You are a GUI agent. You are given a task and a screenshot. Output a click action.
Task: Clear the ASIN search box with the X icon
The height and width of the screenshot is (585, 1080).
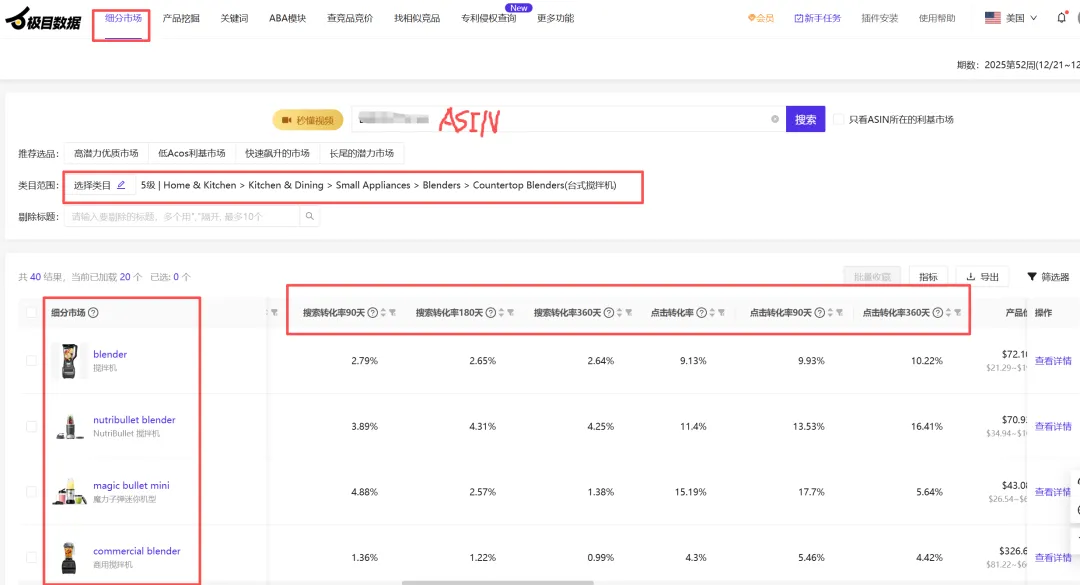coord(774,119)
